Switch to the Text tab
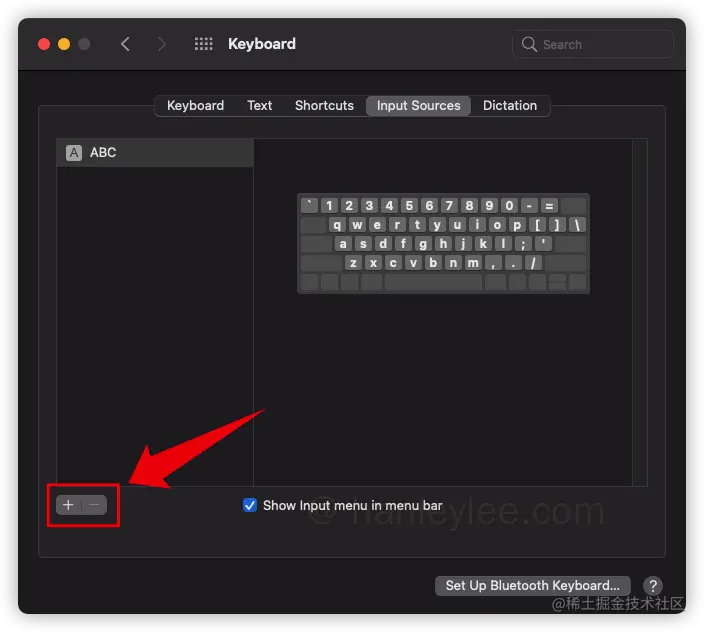The image size is (704, 632). [260, 105]
